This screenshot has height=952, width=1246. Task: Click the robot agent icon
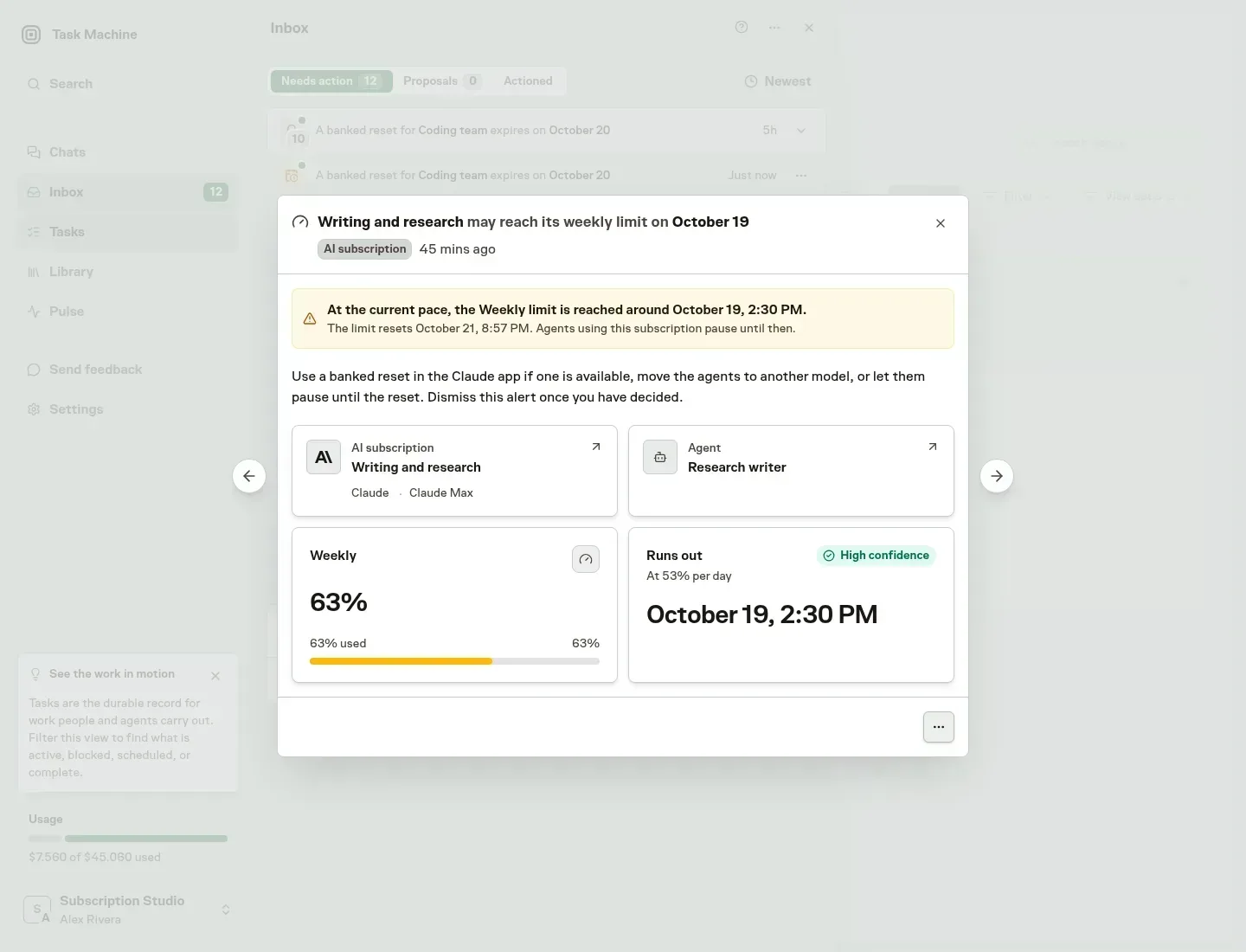tap(660, 457)
